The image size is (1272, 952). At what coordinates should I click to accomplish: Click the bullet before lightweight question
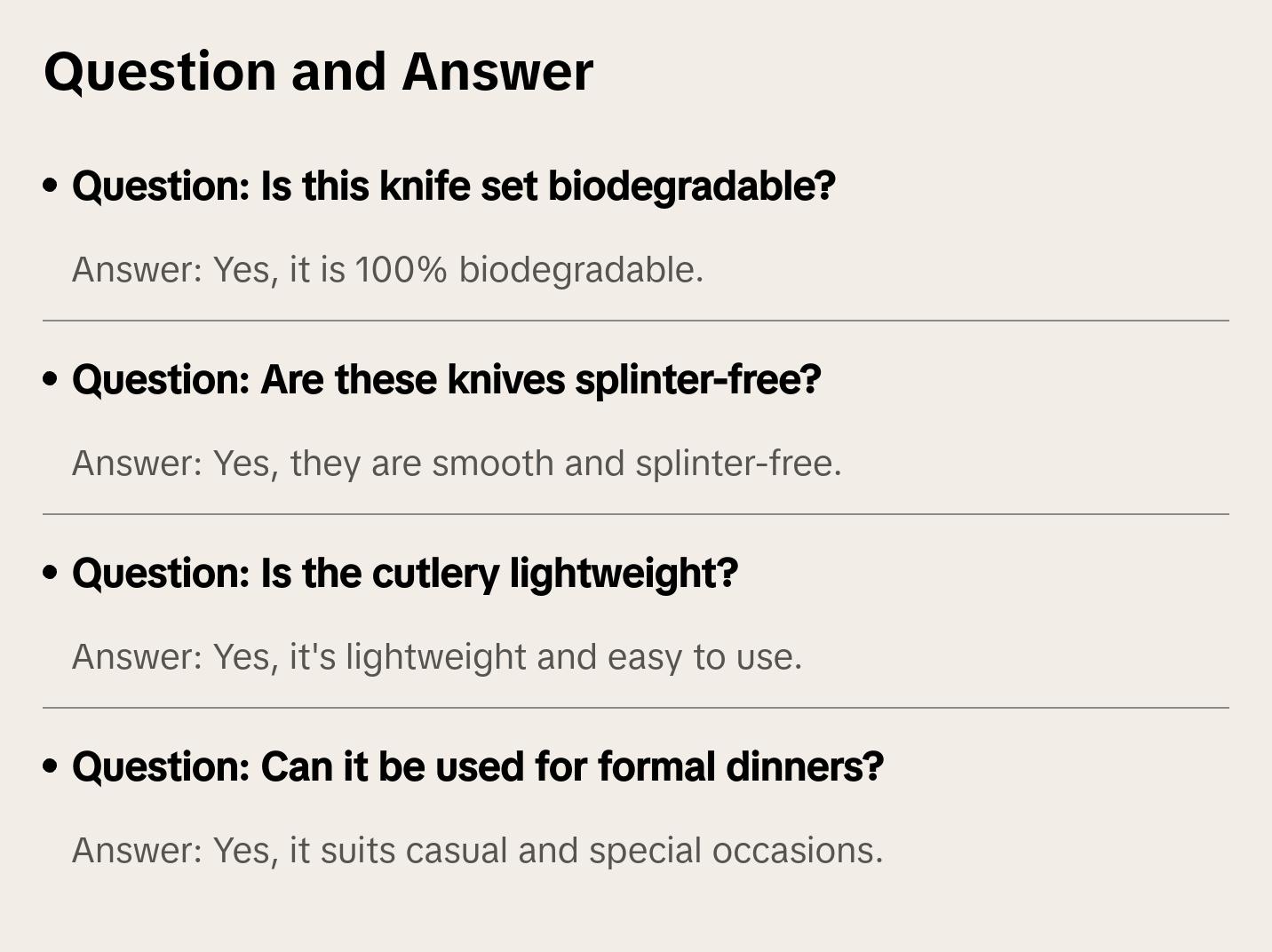click(51, 574)
